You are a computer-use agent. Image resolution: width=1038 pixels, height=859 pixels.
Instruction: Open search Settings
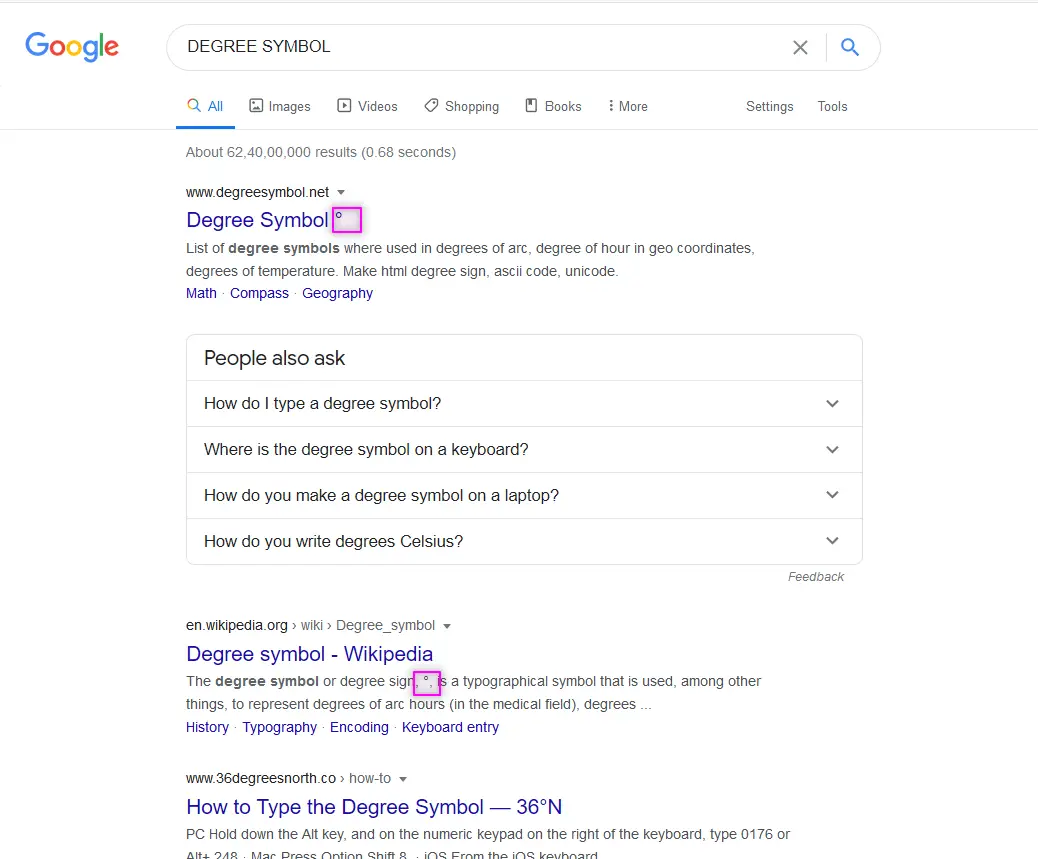pos(769,106)
